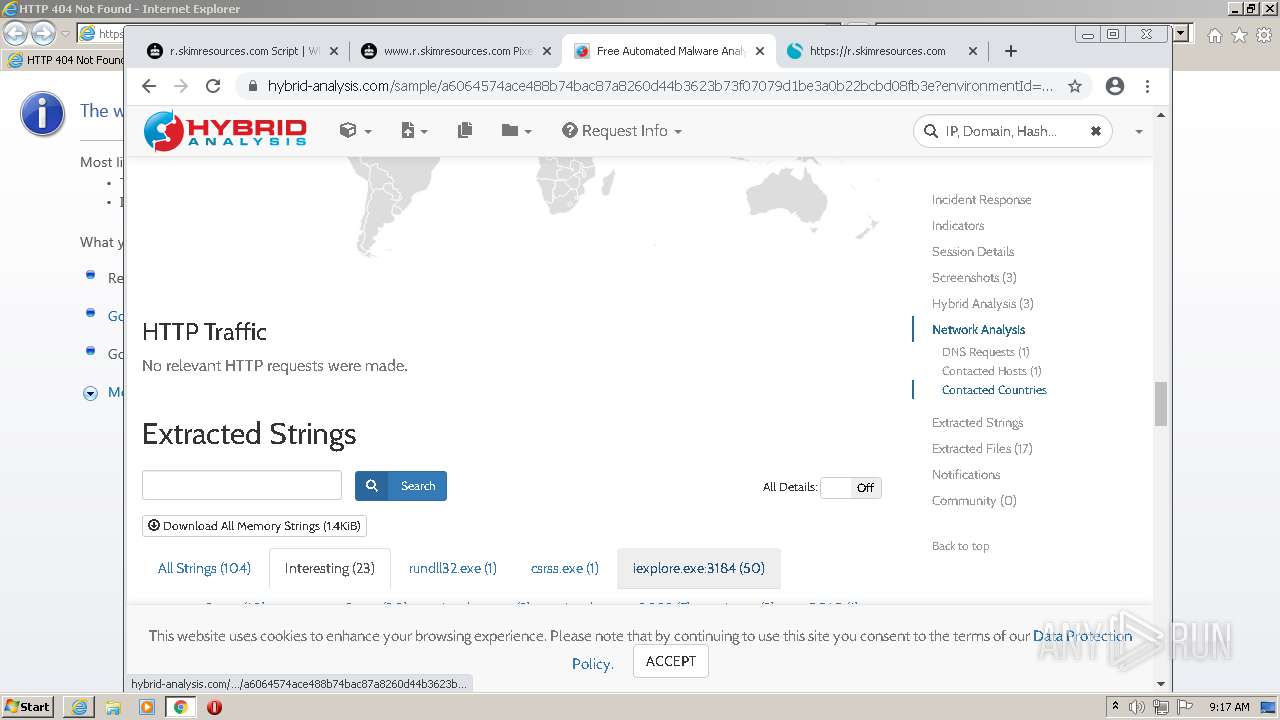Open the Data Protection Policy link
The image size is (1280, 720).
tap(1082, 636)
